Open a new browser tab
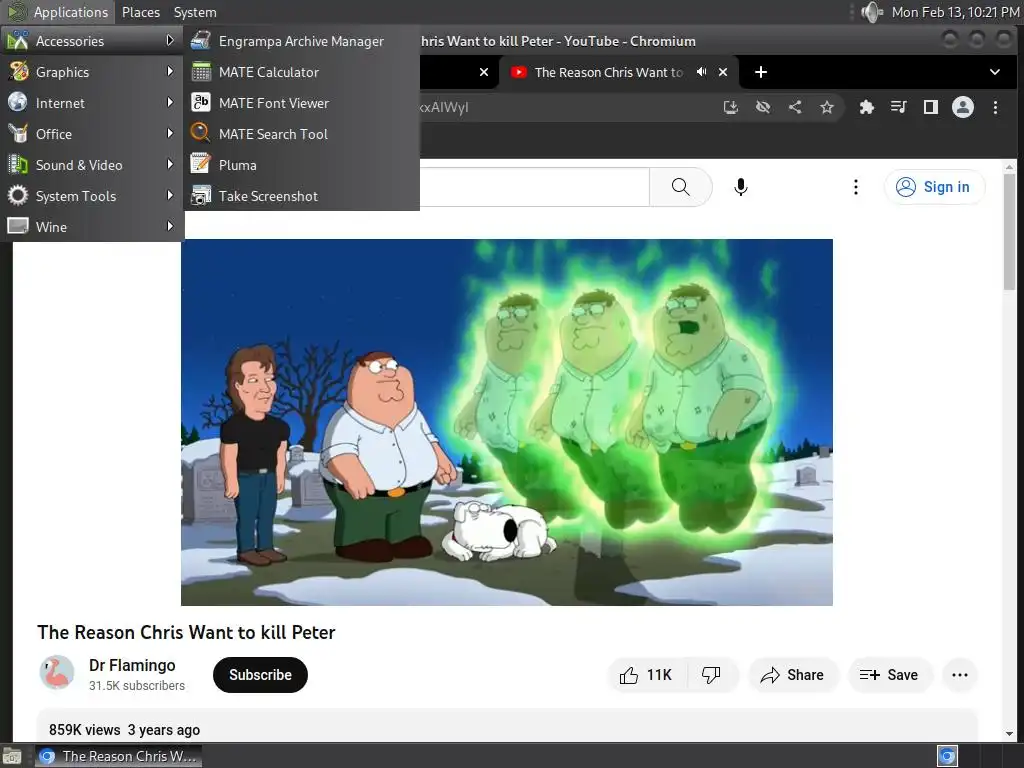 click(761, 72)
